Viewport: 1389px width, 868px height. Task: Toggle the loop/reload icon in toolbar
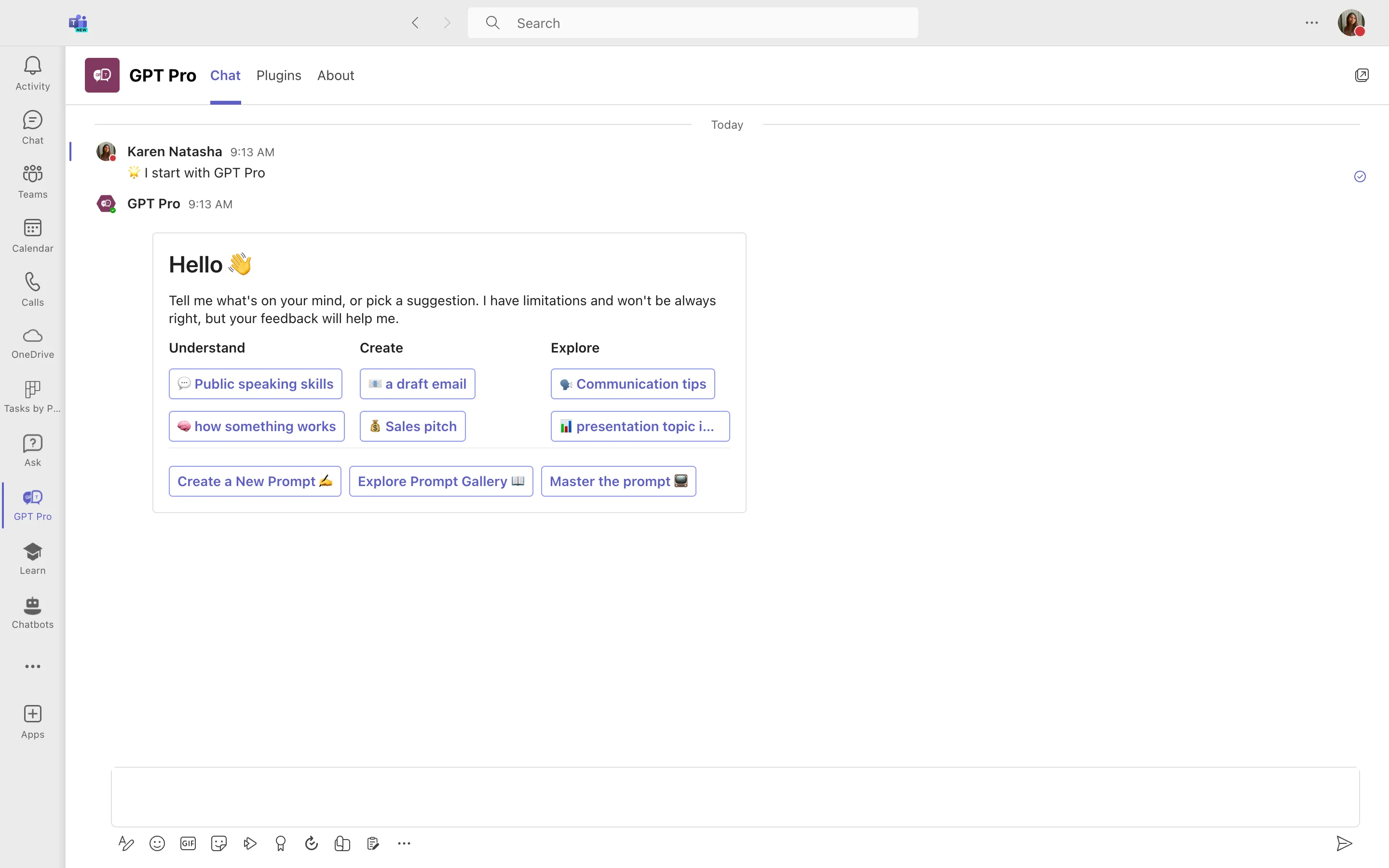[x=310, y=844]
